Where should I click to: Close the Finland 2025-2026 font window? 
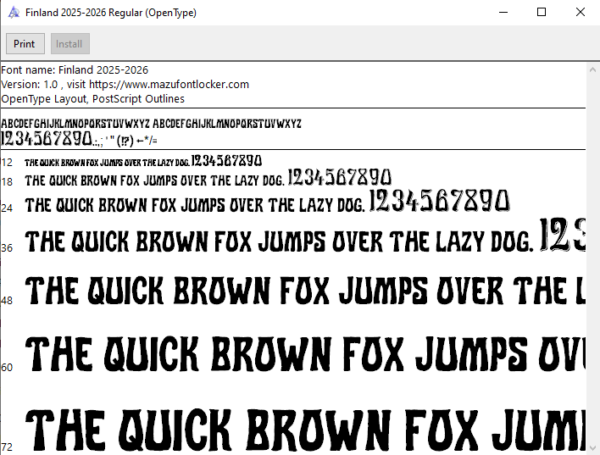pos(580,12)
